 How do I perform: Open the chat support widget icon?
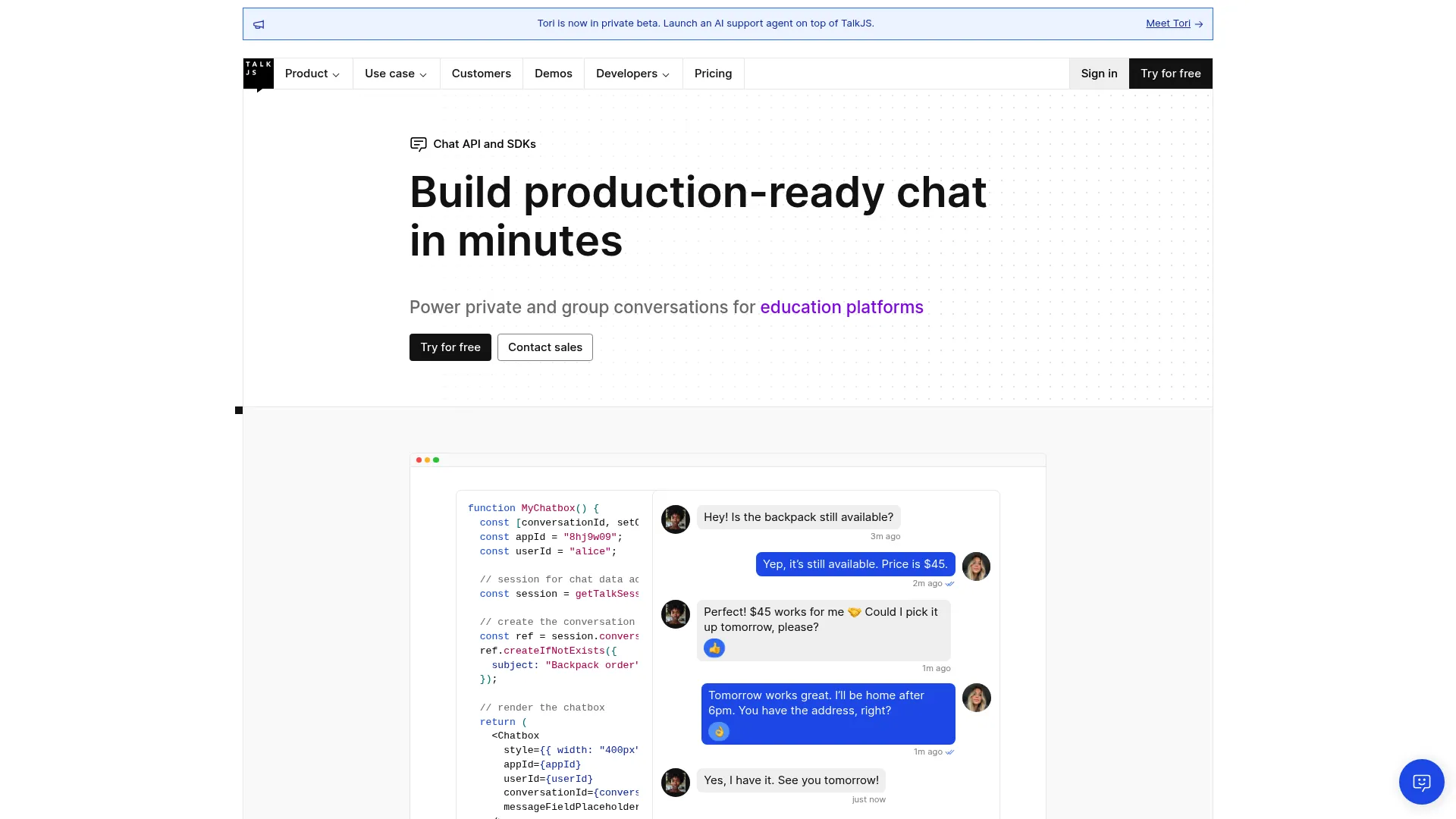1421,782
